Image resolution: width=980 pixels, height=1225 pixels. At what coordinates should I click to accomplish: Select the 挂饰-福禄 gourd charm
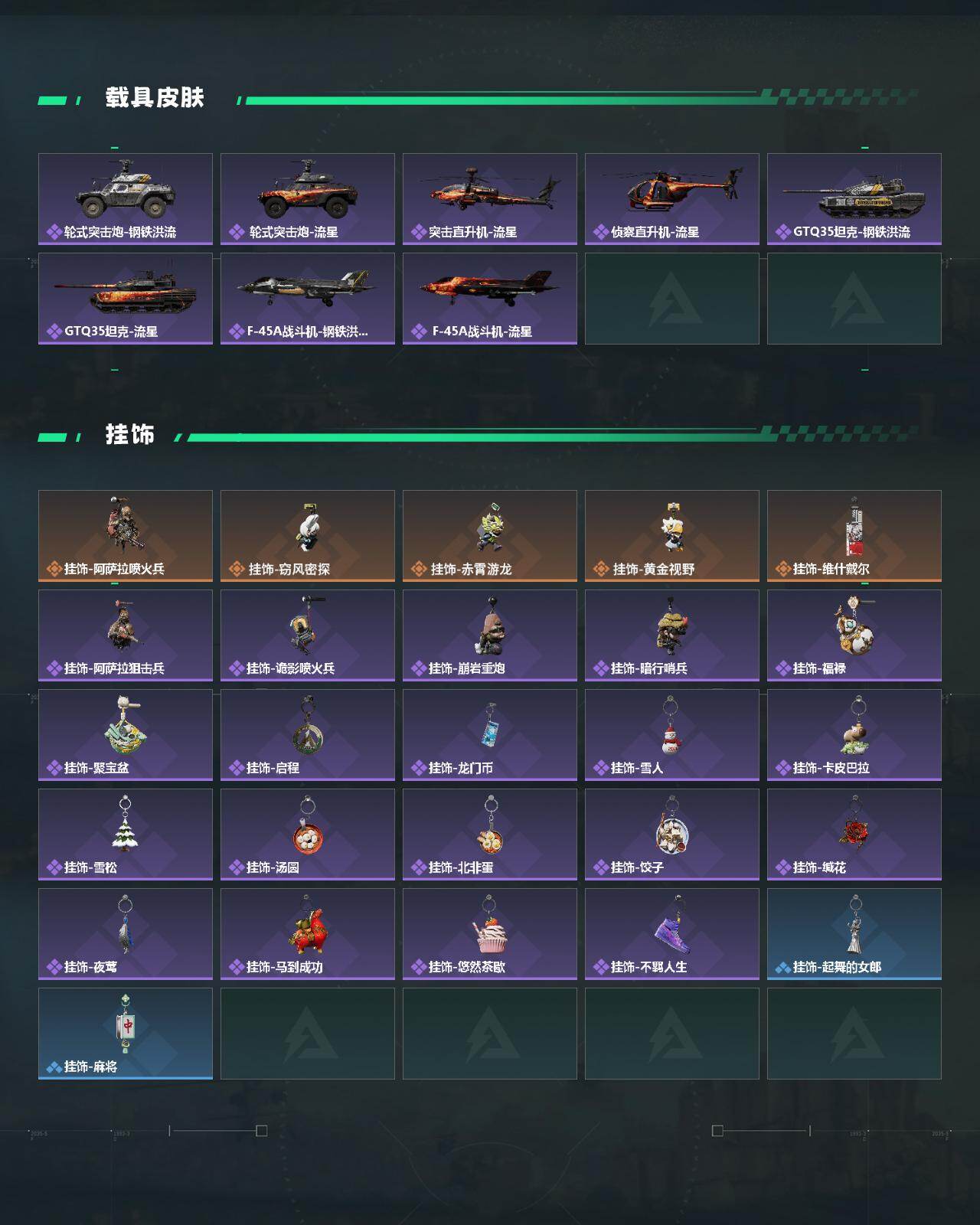(x=854, y=635)
